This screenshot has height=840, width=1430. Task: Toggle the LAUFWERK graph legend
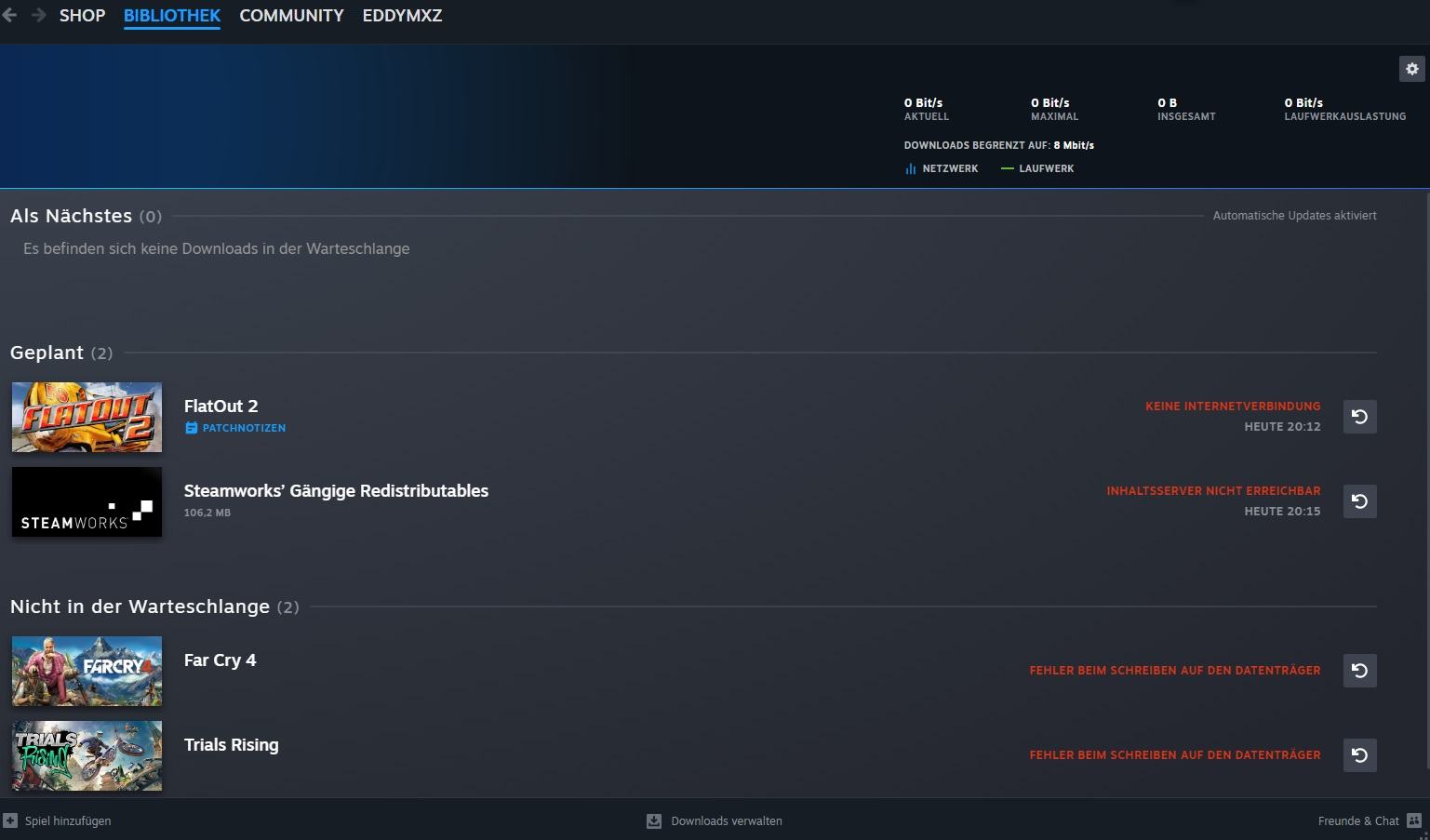click(x=1036, y=168)
